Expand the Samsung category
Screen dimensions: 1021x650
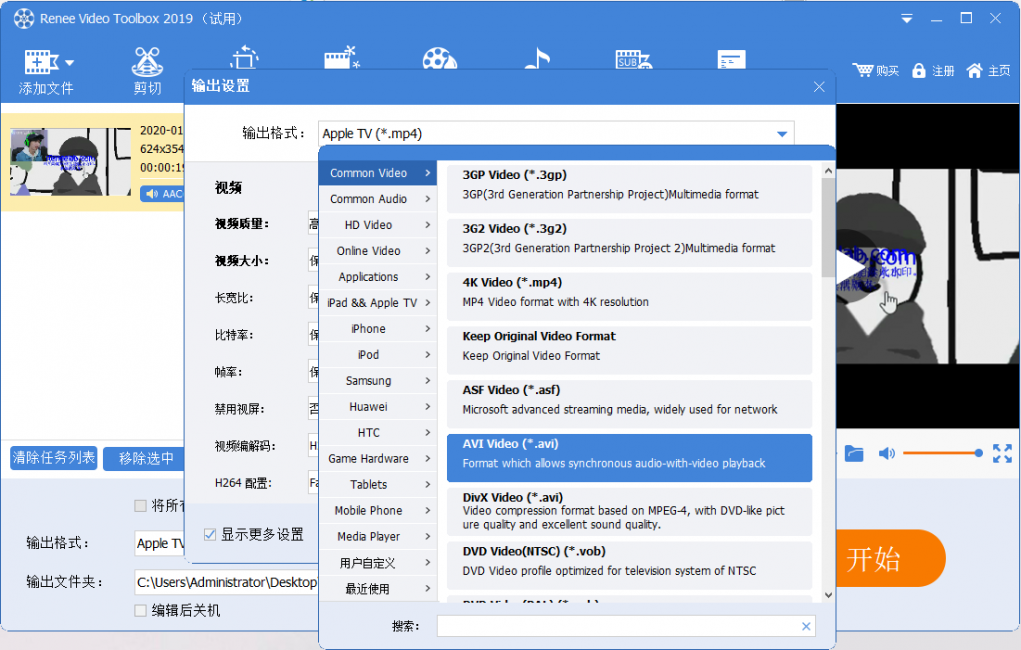378,380
